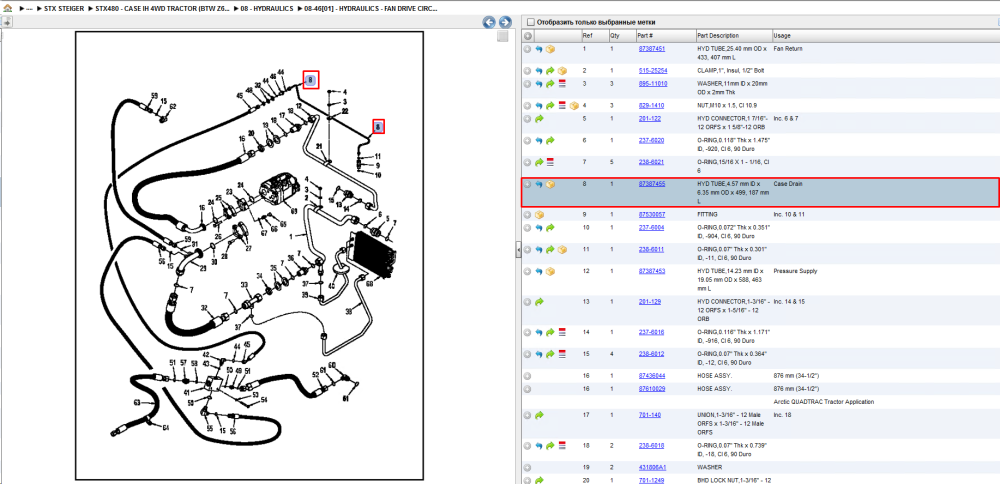This screenshot has width=1000, height=484.
Task: Toggle the selection circle on HOSE ASSY 87610029 row
Action: (527, 388)
